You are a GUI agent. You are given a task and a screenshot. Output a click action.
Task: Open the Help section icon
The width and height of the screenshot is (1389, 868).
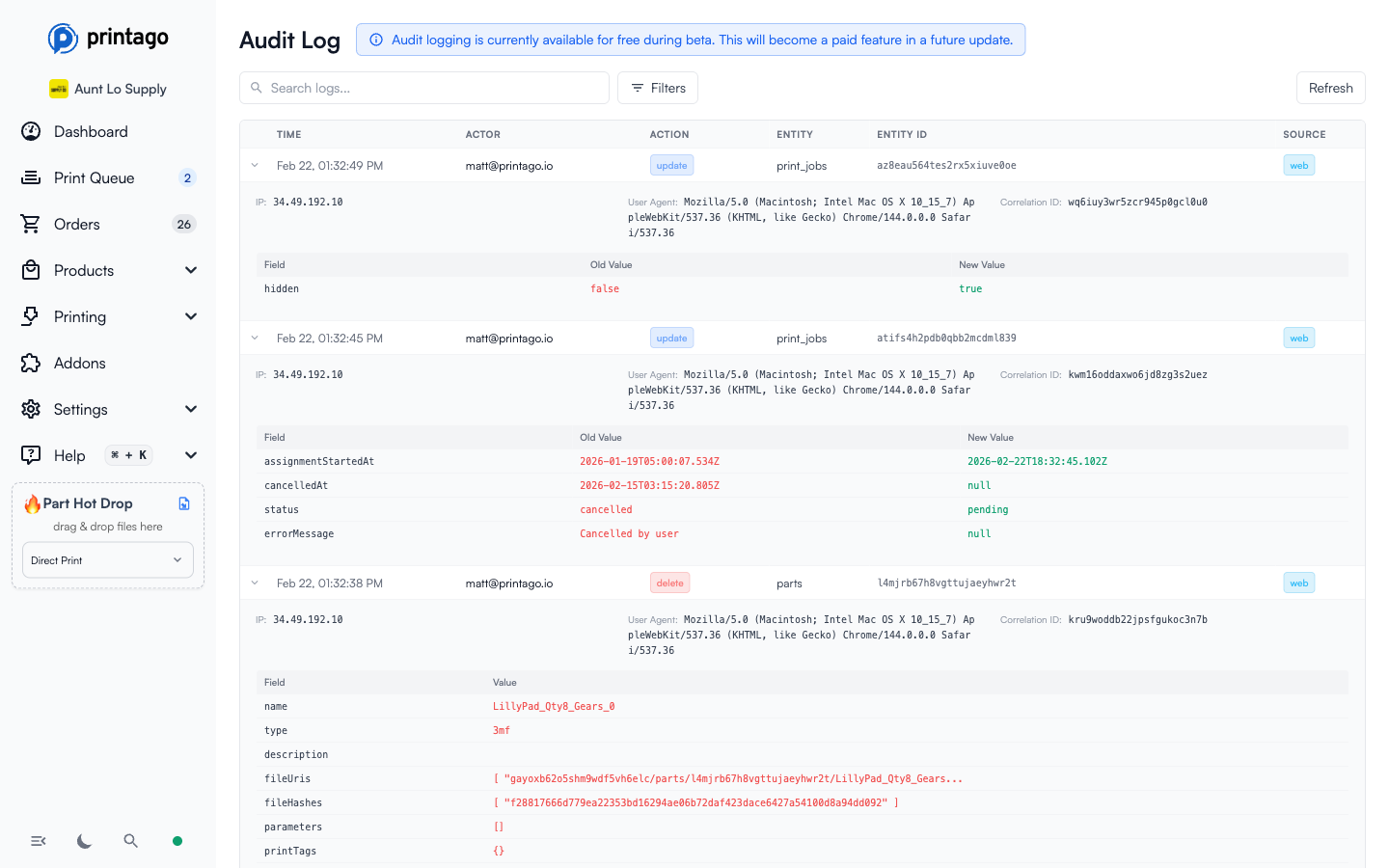pyautogui.click(x=30, y=455)
